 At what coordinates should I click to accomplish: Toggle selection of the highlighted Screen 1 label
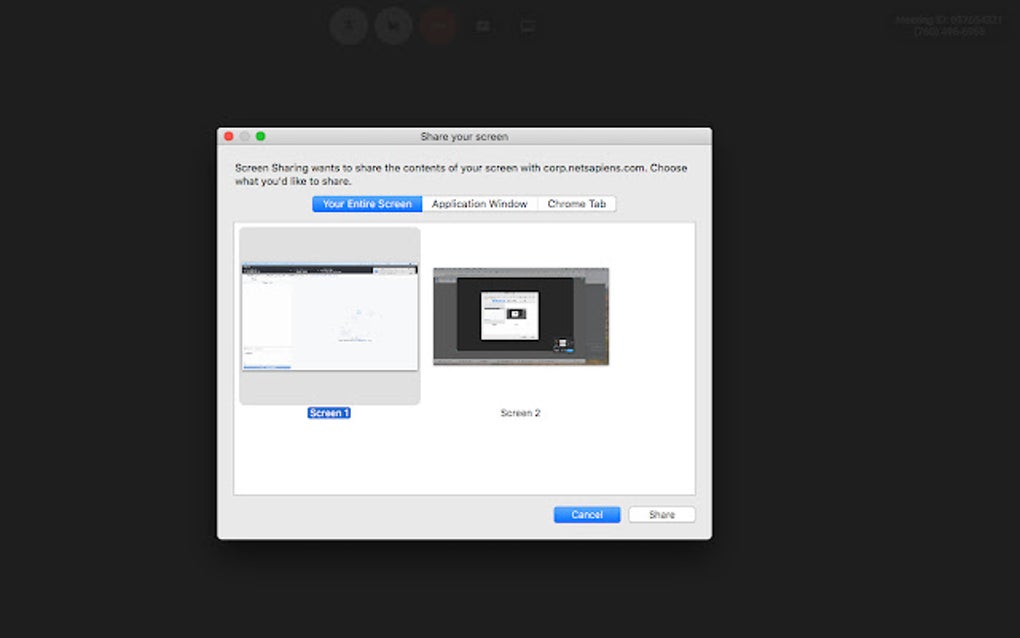[330, 412]
